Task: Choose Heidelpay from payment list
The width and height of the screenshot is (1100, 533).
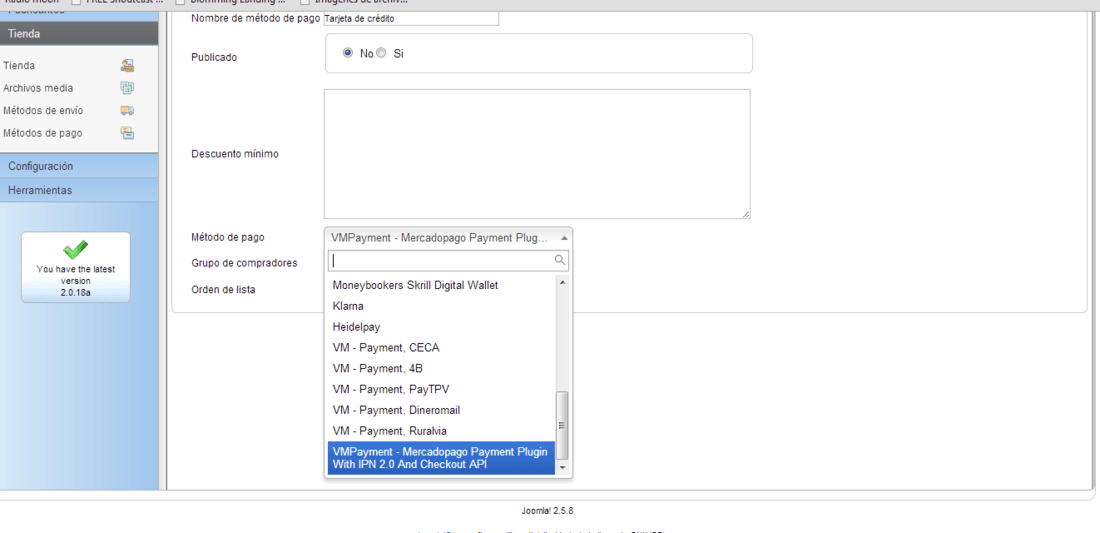Action: click(441, 327)
